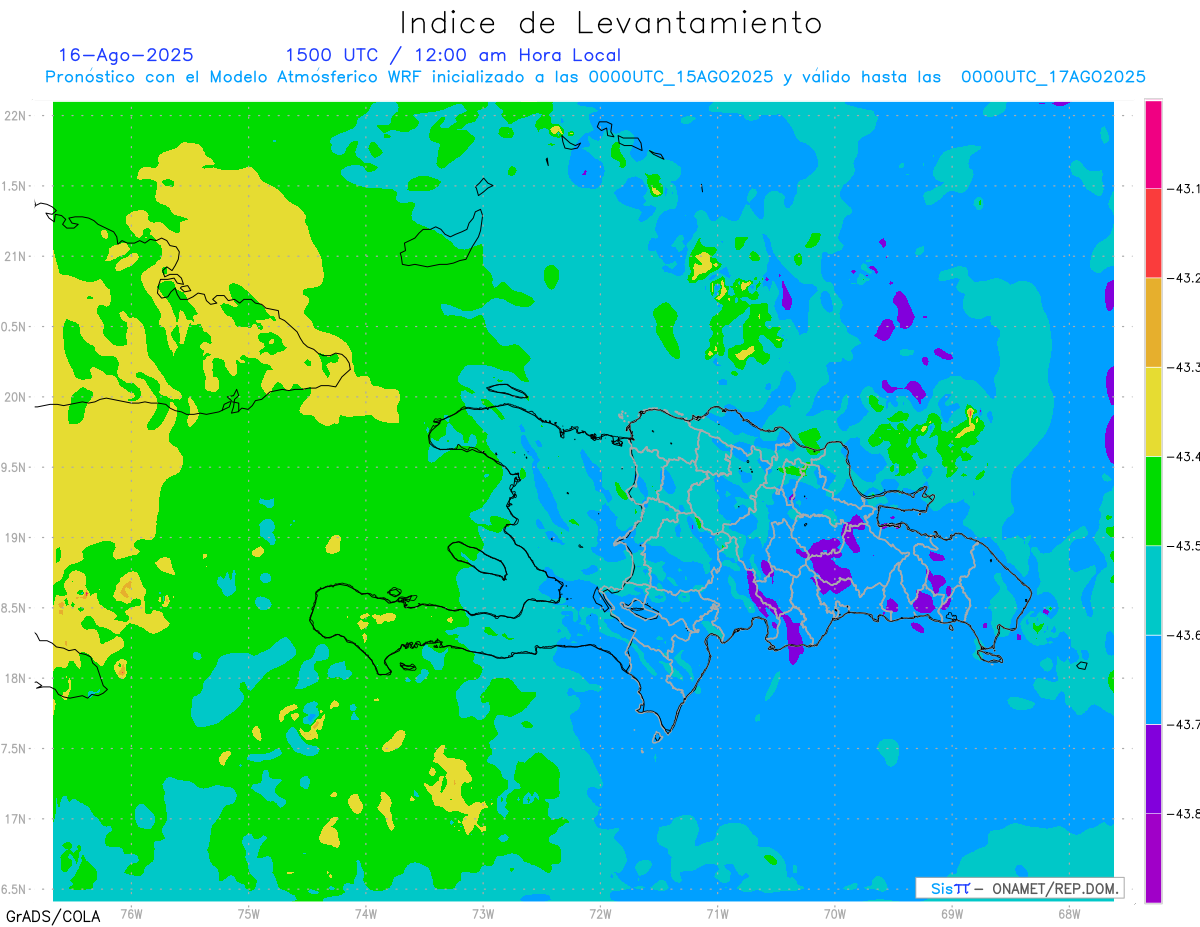1200x927 pixels.
Task: Click the '17N' latitude label
Action: tap(16, 819)
